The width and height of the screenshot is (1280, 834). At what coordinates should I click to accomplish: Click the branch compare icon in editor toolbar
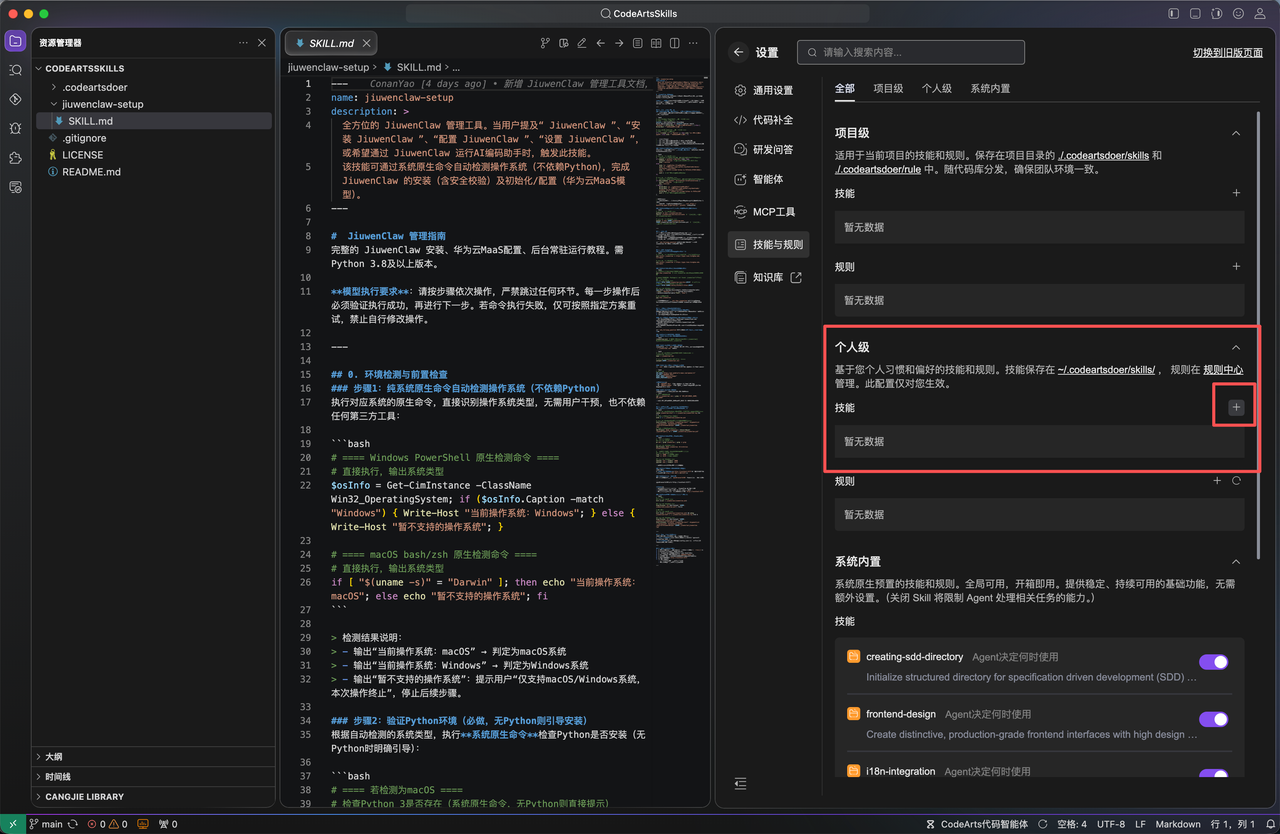(545, 43)
